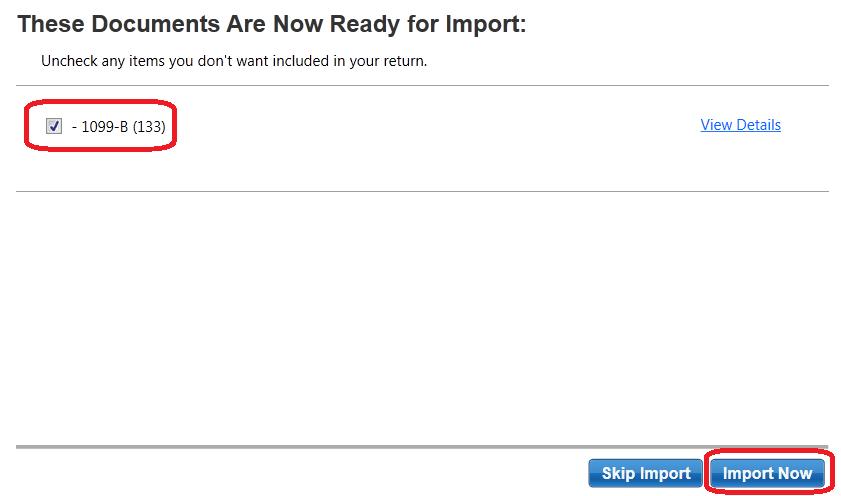Click the word 'Details' in the View Details link
Screen dimensions: 841x496
(x=758, y=125)
